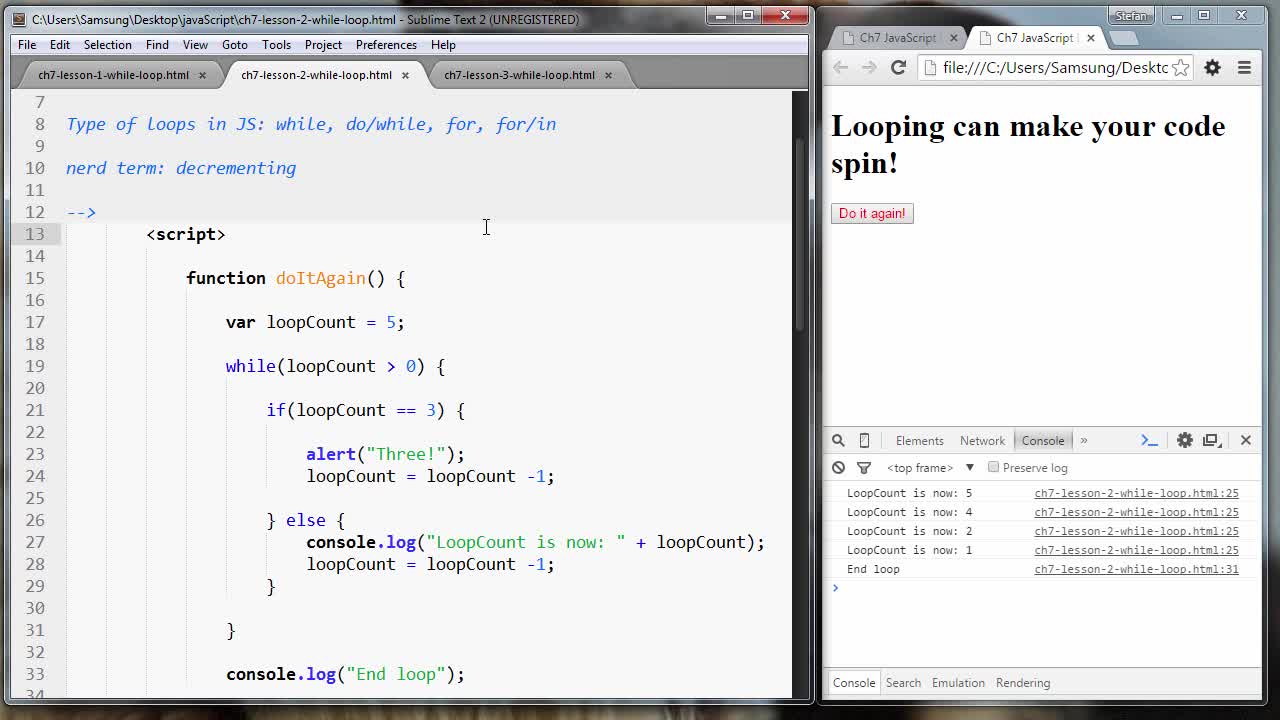Open the Goto menu

pos(235,44)
